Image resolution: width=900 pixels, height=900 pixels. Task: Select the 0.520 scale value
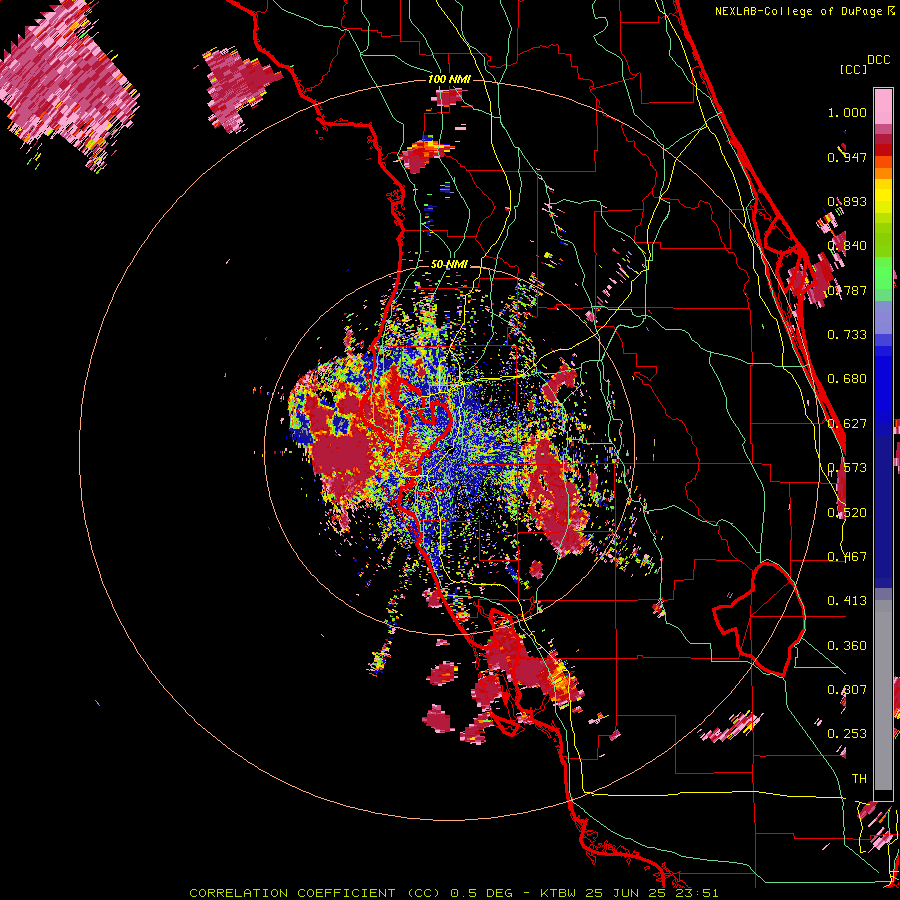[847, 513]
